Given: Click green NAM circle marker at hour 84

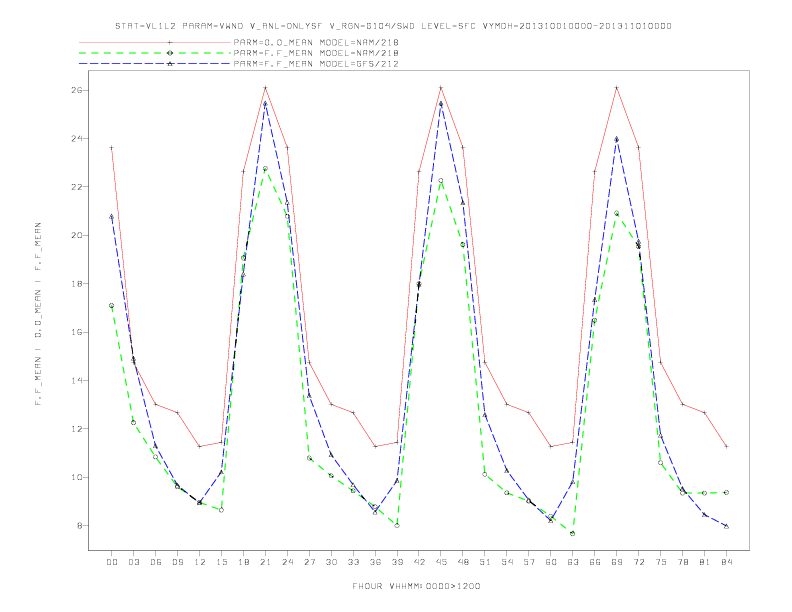Looking at the screenshot, I should [x=726, y=492].
